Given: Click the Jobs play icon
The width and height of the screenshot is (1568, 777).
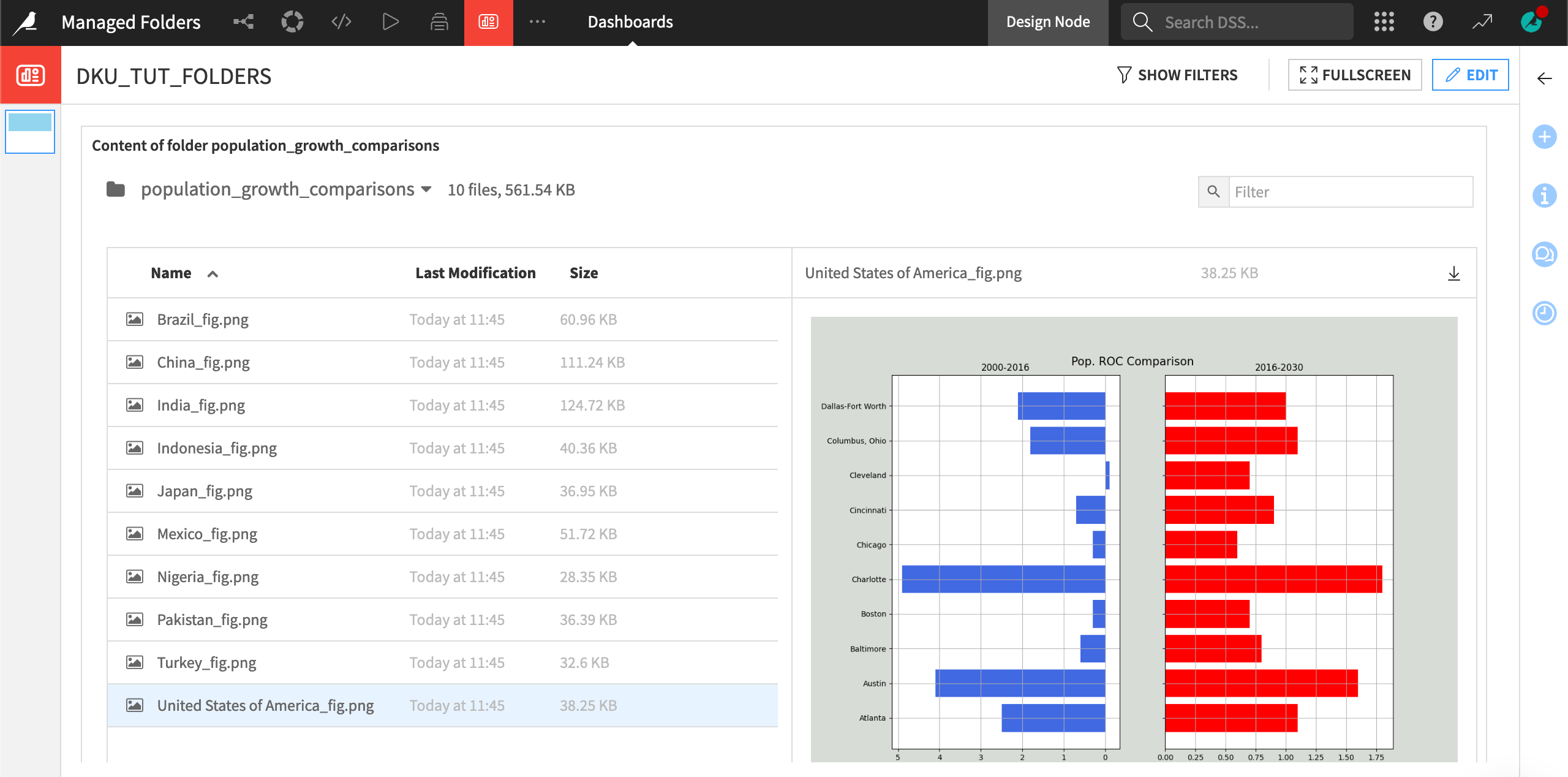Looking at the screenshot, I should (x=390, y=22).
